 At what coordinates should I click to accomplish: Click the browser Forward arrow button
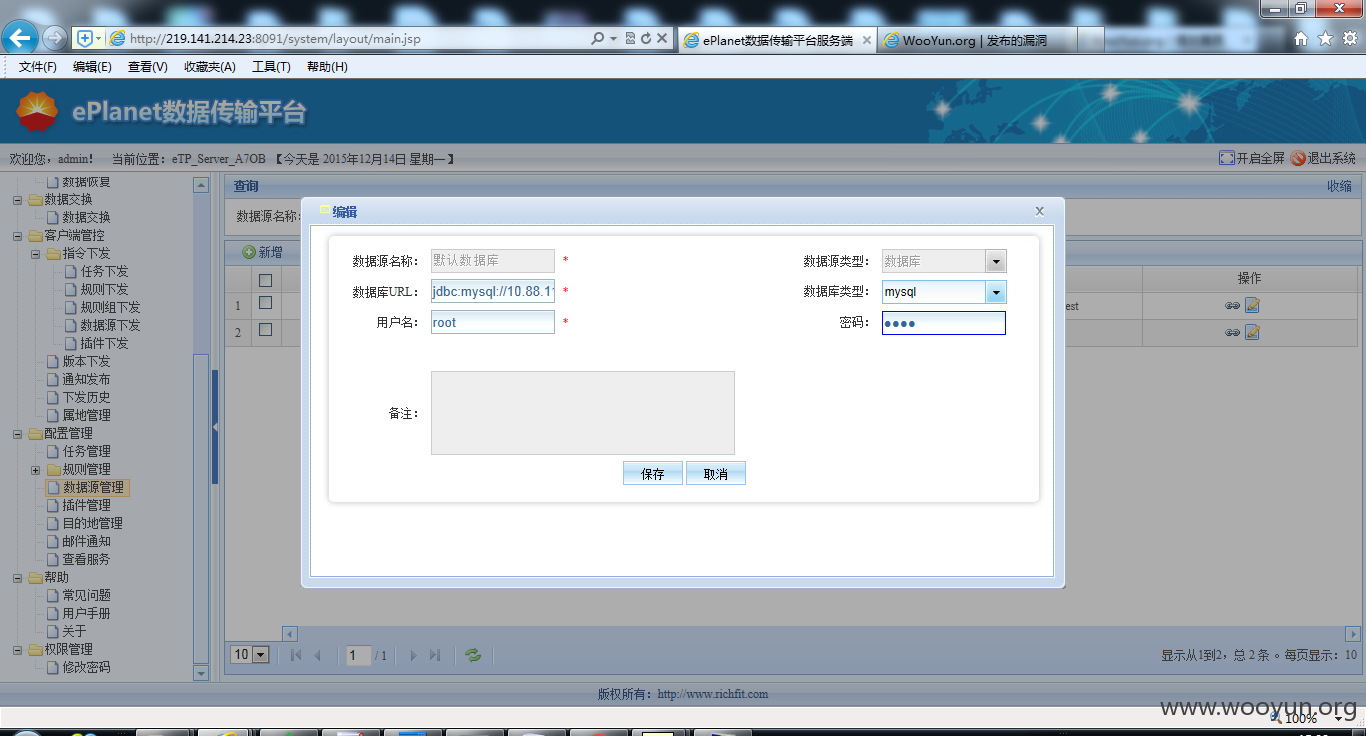point(55,38)
